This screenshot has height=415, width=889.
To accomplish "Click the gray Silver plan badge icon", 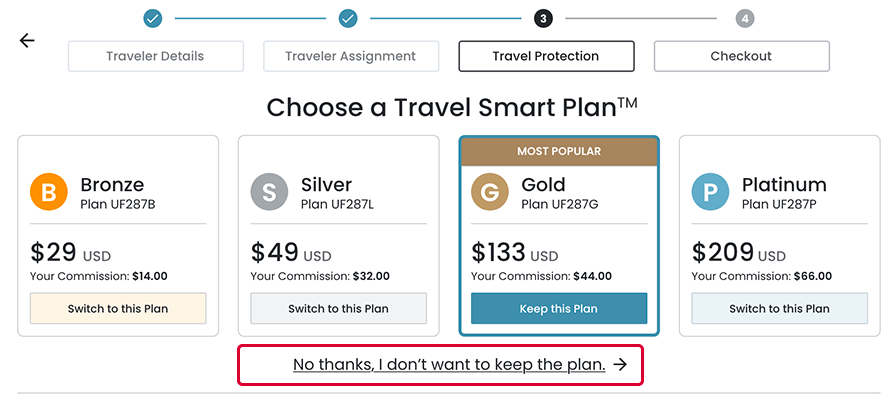I will [270, 192].
